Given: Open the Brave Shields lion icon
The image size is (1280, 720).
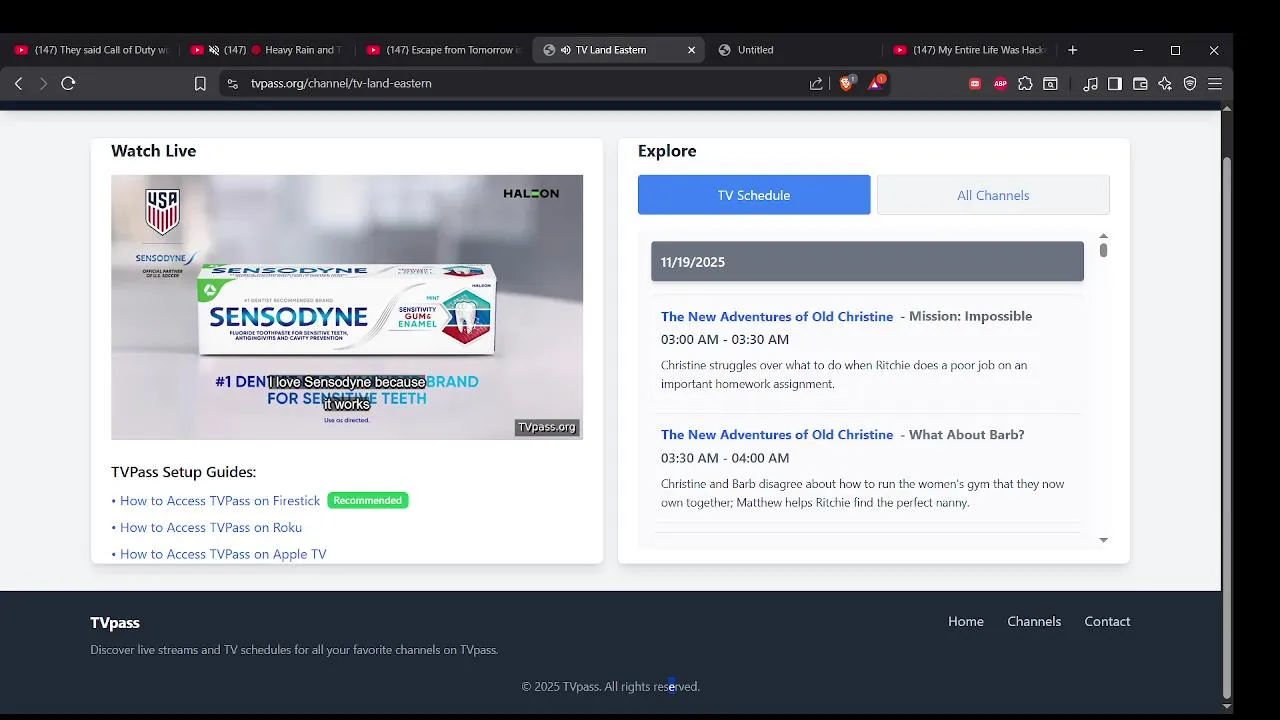Looking at the screenshot, I should 846,83.
